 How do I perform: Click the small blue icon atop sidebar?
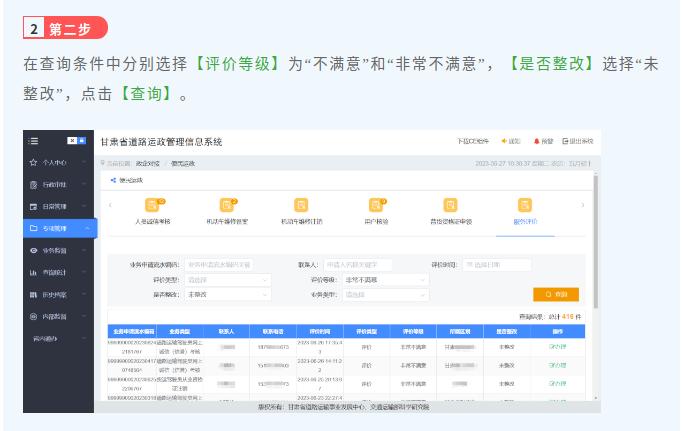(x=82, y=140)
